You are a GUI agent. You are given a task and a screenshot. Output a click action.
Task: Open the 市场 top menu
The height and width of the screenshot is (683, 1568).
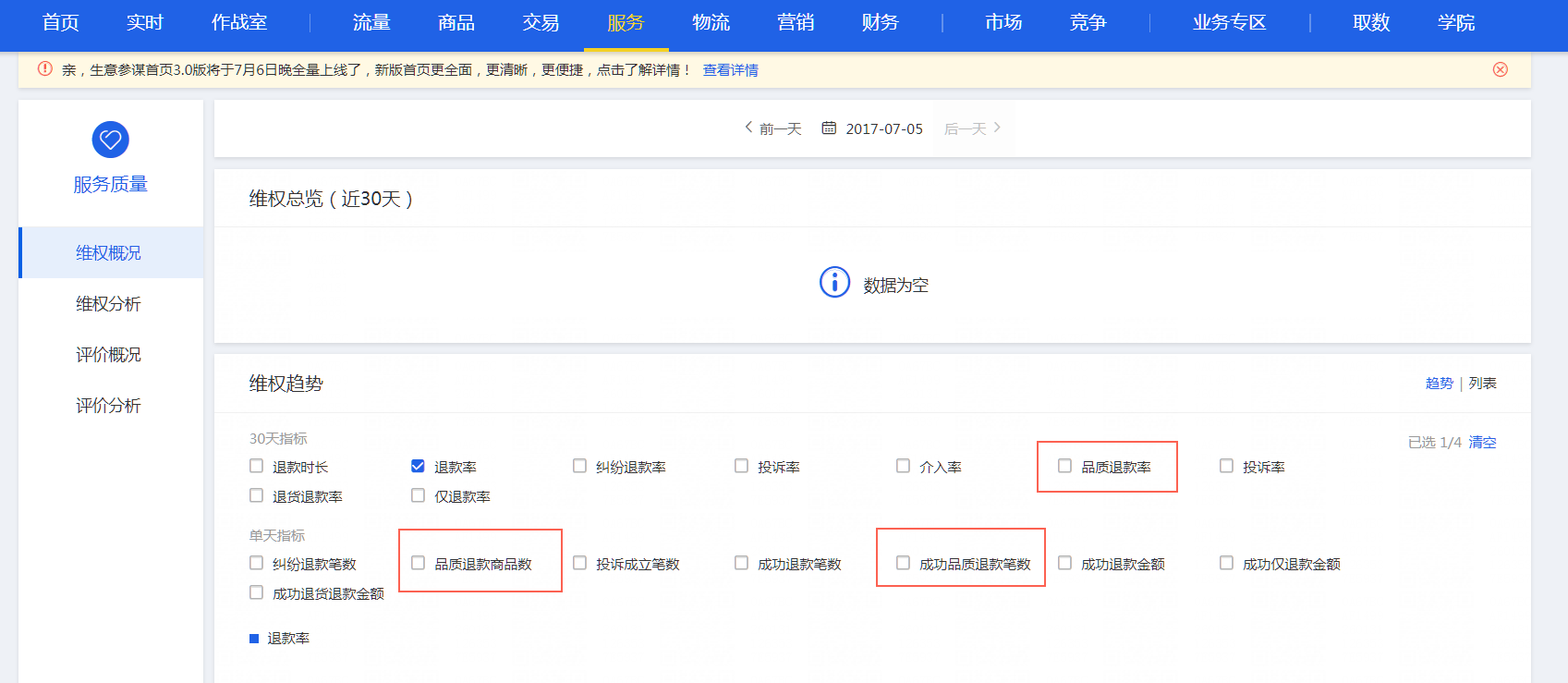coord(1003,22)
